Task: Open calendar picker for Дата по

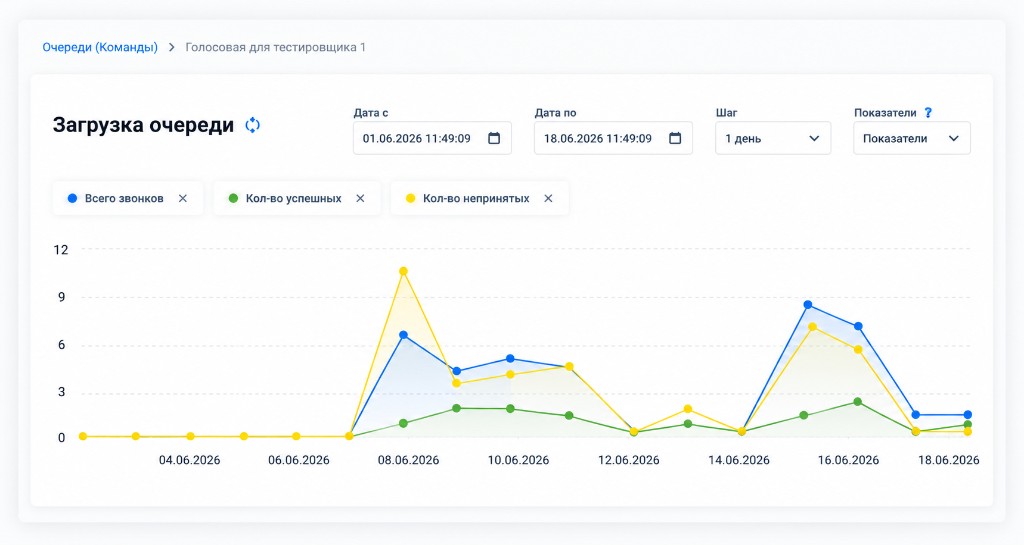Action: [x=675, y=138]
